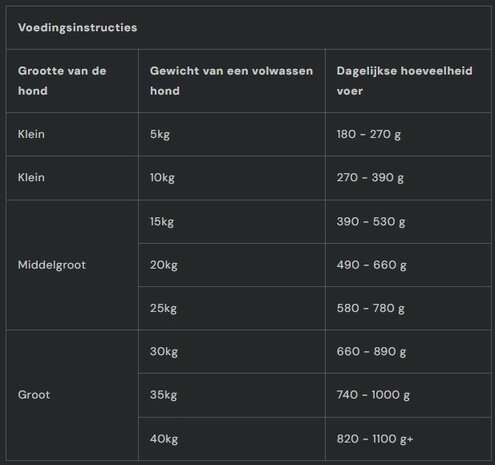495x465 pixels.
Task: Select the 270 - 390 g amount
Action: click(x=370, y=178)
